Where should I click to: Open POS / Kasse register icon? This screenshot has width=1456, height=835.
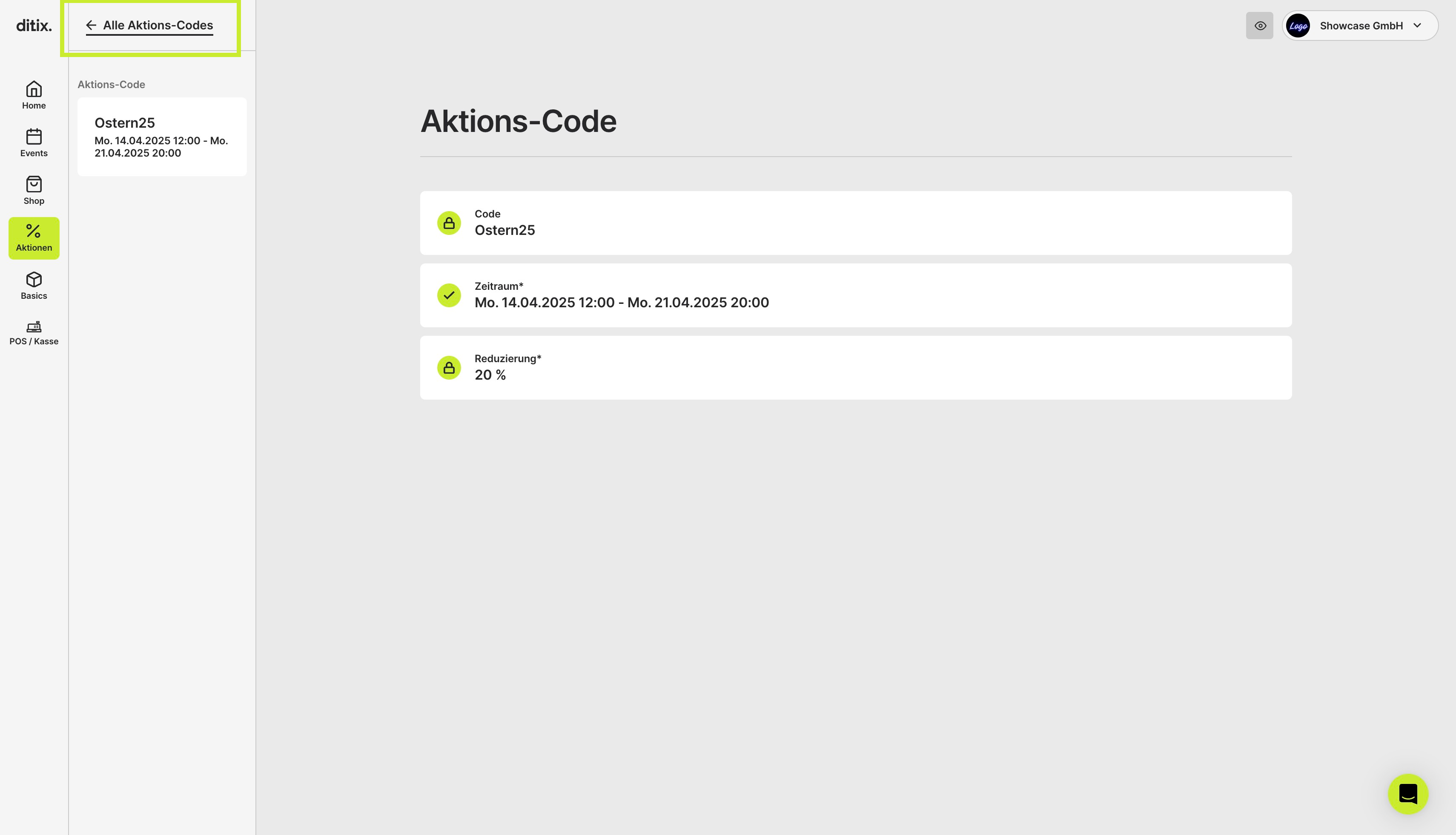pyautogui.click(x=34, y=326)
